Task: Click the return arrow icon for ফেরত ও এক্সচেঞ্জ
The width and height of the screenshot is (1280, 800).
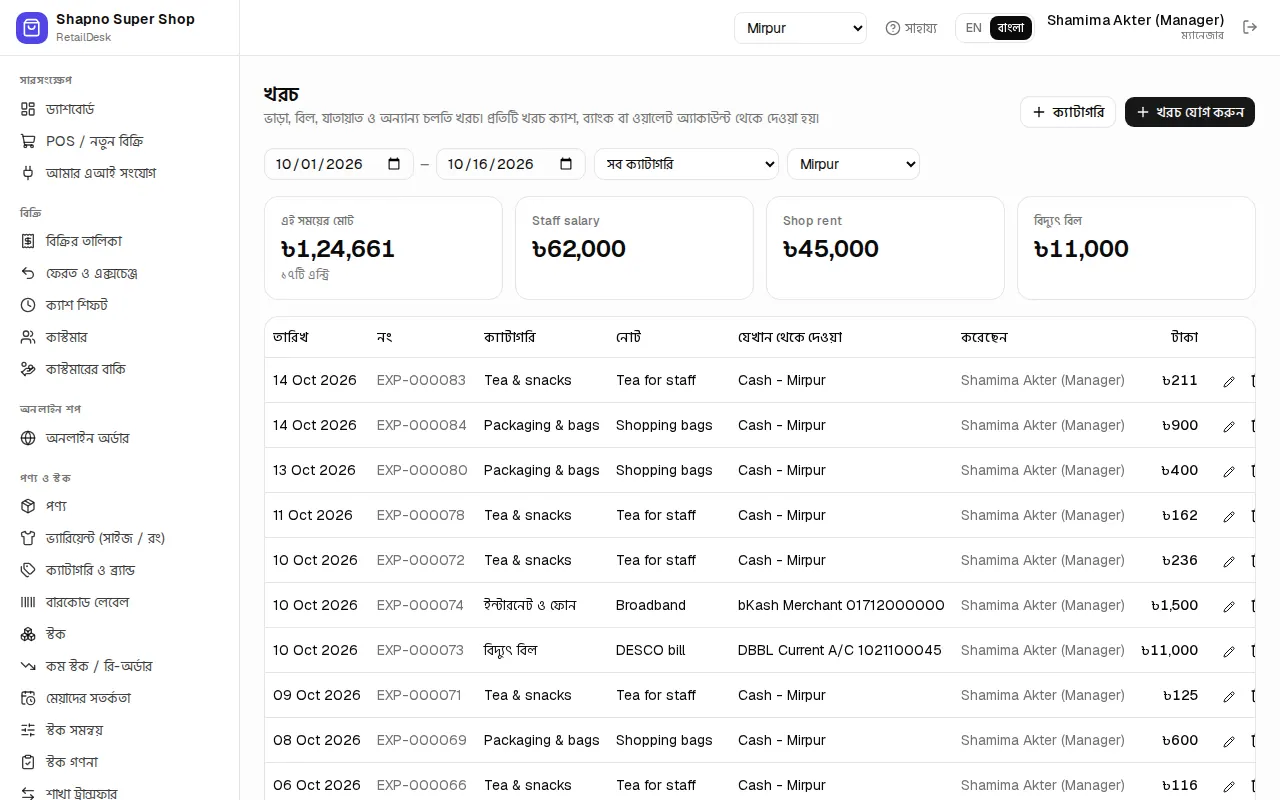Action: pyautogui.click(x=28, y=273)
